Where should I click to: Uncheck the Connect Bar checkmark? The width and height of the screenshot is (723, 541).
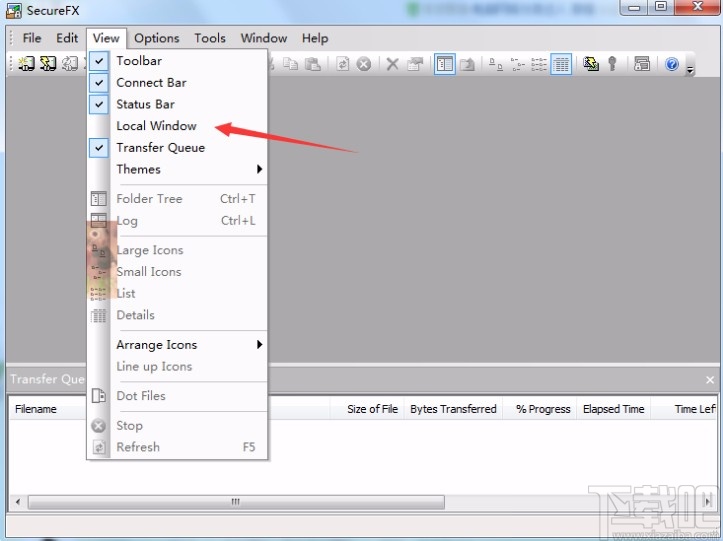(x=99, y=83)
